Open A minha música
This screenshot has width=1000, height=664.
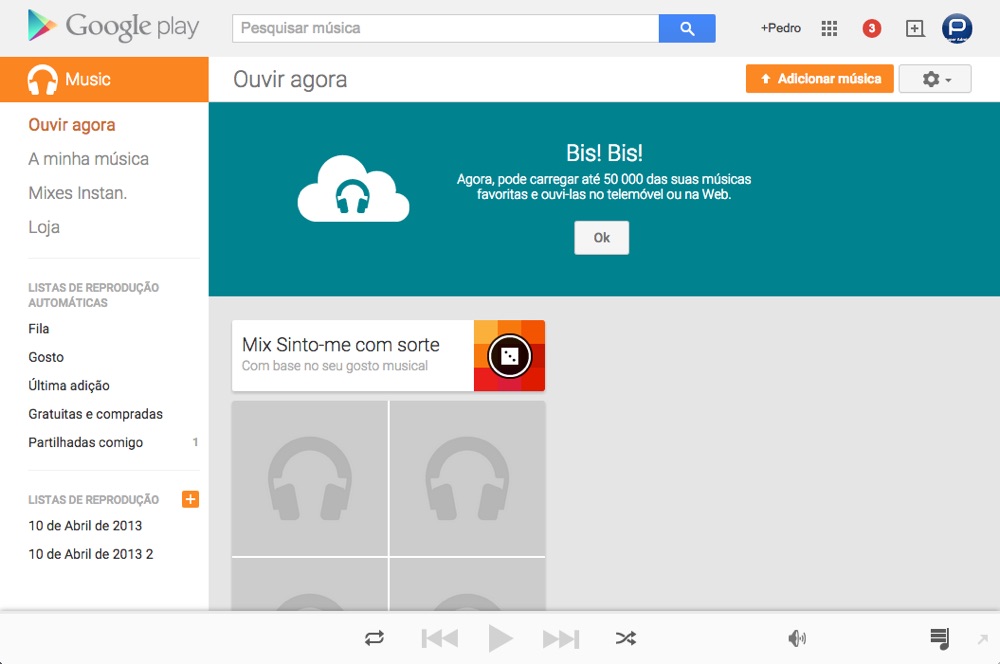coord(88,159)
